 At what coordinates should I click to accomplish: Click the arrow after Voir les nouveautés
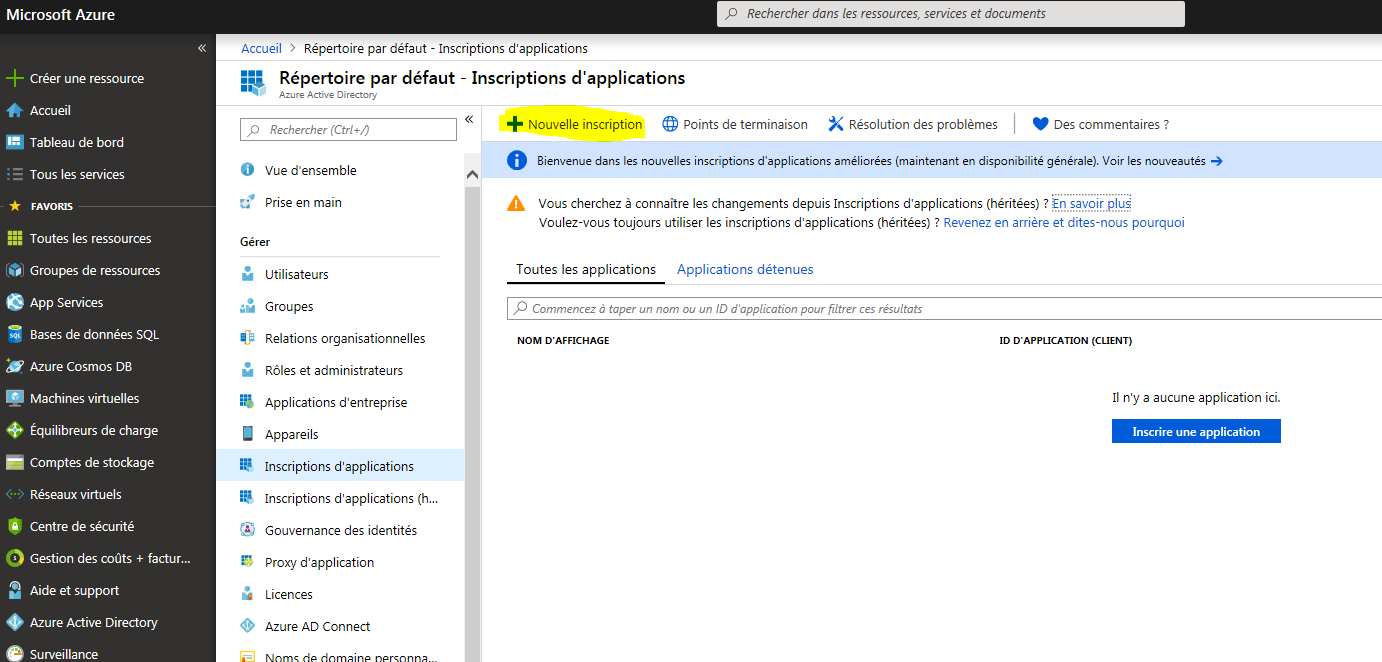[x=1217, y=160]
